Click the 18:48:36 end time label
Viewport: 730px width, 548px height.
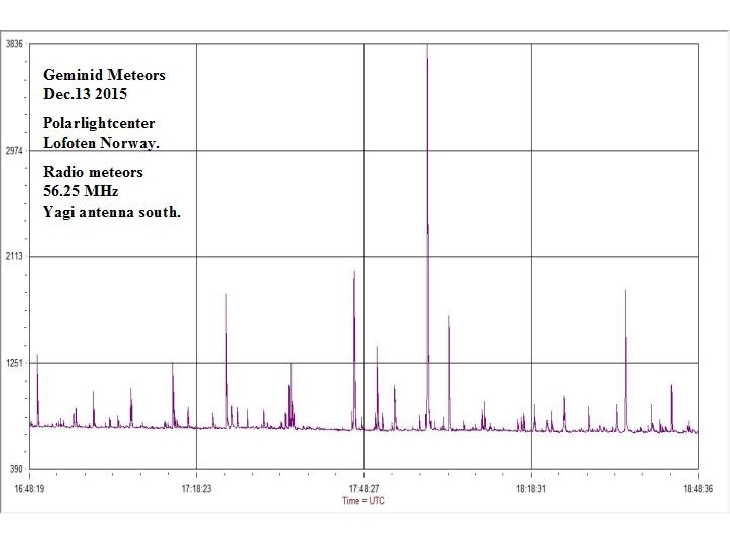pos(697,489)
